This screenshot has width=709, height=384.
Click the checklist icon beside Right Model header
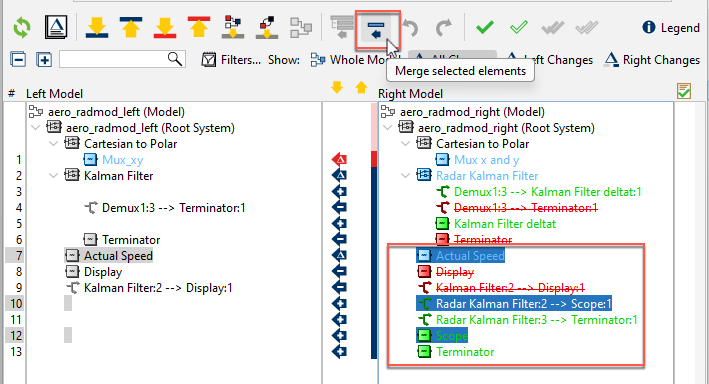click(x=684, y=91)
